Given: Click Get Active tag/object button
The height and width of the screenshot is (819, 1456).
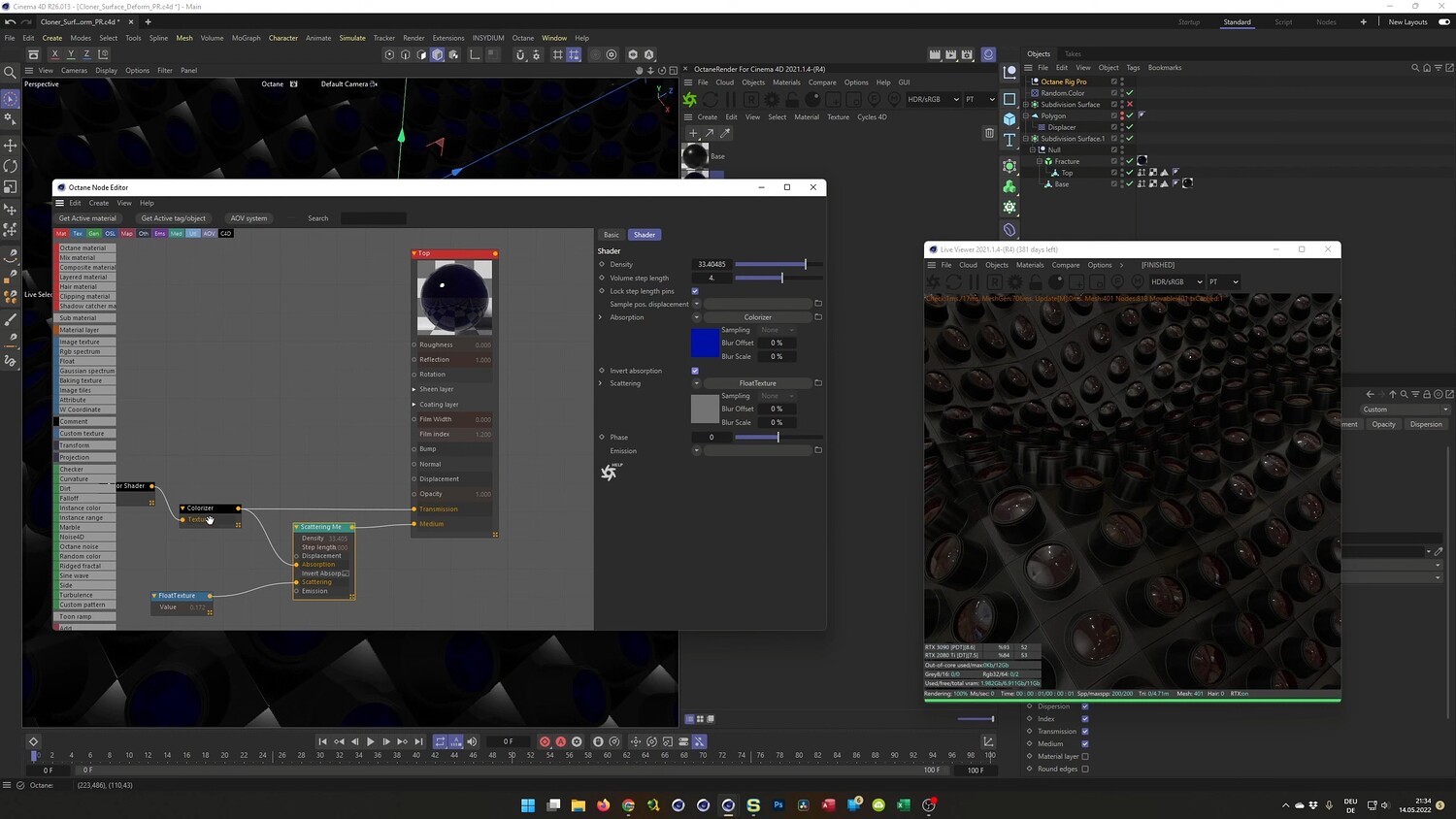Looking at the screenshot, I should click(x=174, y=218).
